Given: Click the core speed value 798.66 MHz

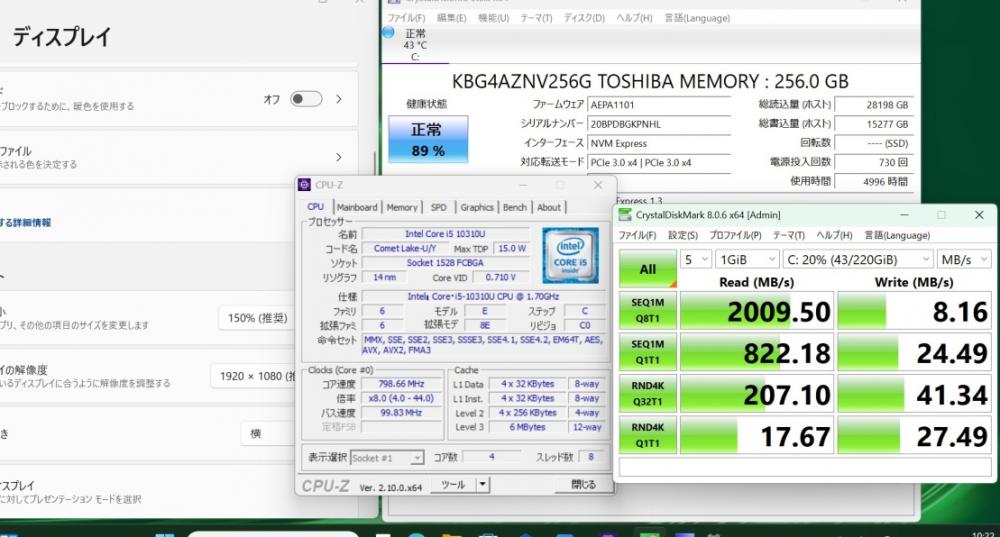Looking at the screenshot, I should [x=401, y=384].
